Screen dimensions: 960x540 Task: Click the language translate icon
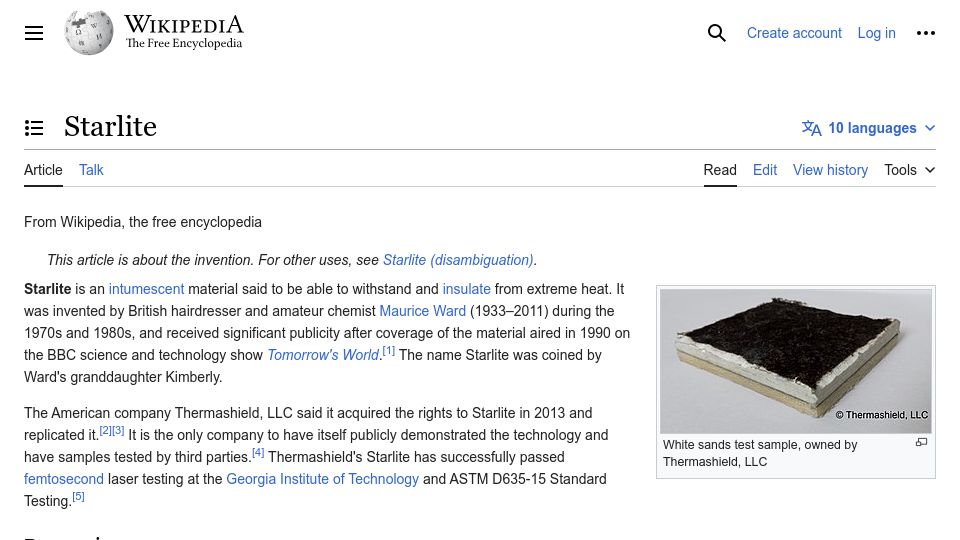point(812,128)
